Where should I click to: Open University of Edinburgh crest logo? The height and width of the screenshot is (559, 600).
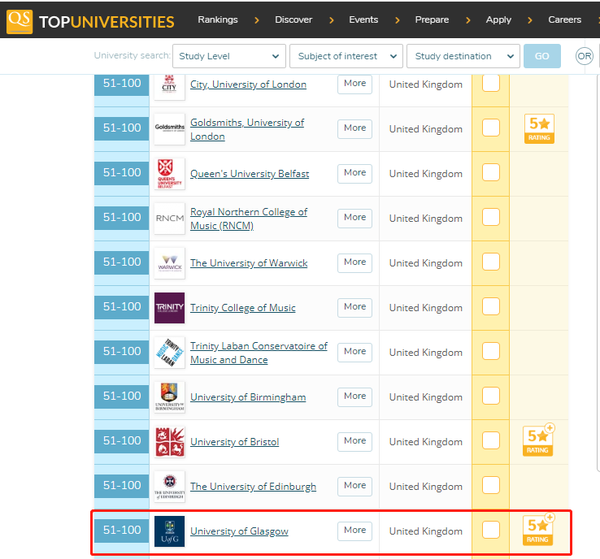169,487
